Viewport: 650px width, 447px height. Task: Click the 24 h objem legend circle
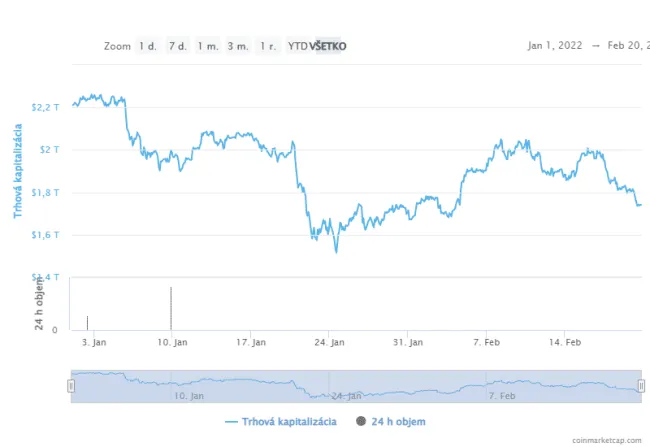[x=360, y=421]
